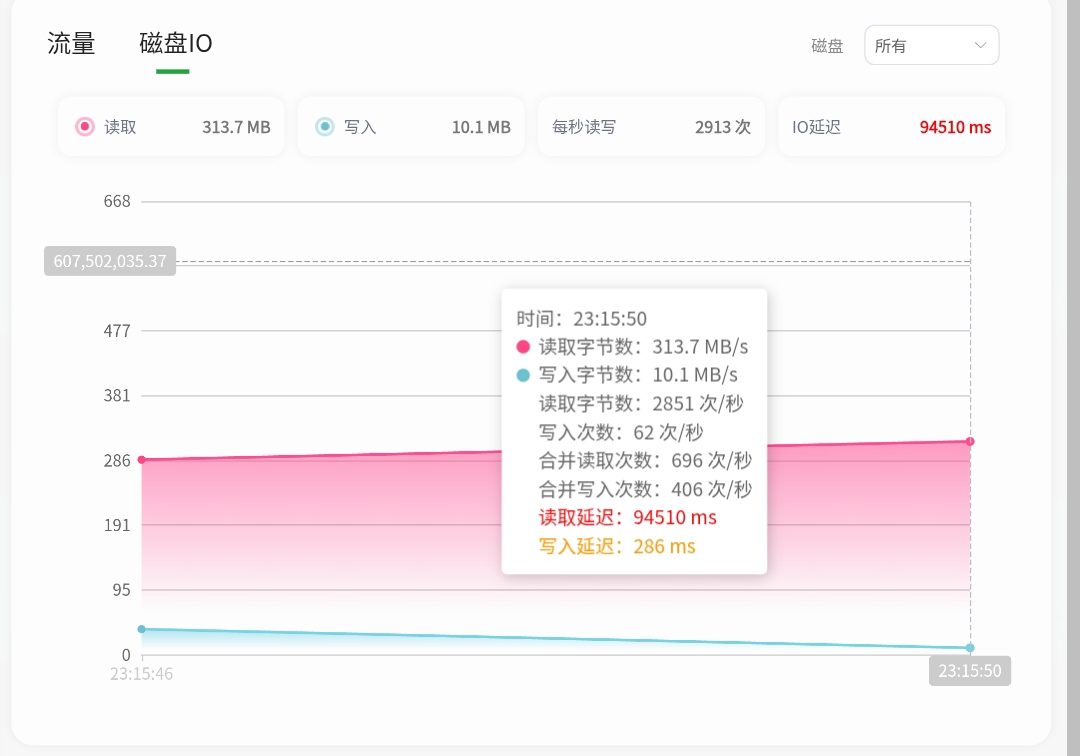Click the pink dot beside 读取字节数 in tooltip
Image resolution: width=1080 pixels, height=756 pixels.
pos(523,347)
